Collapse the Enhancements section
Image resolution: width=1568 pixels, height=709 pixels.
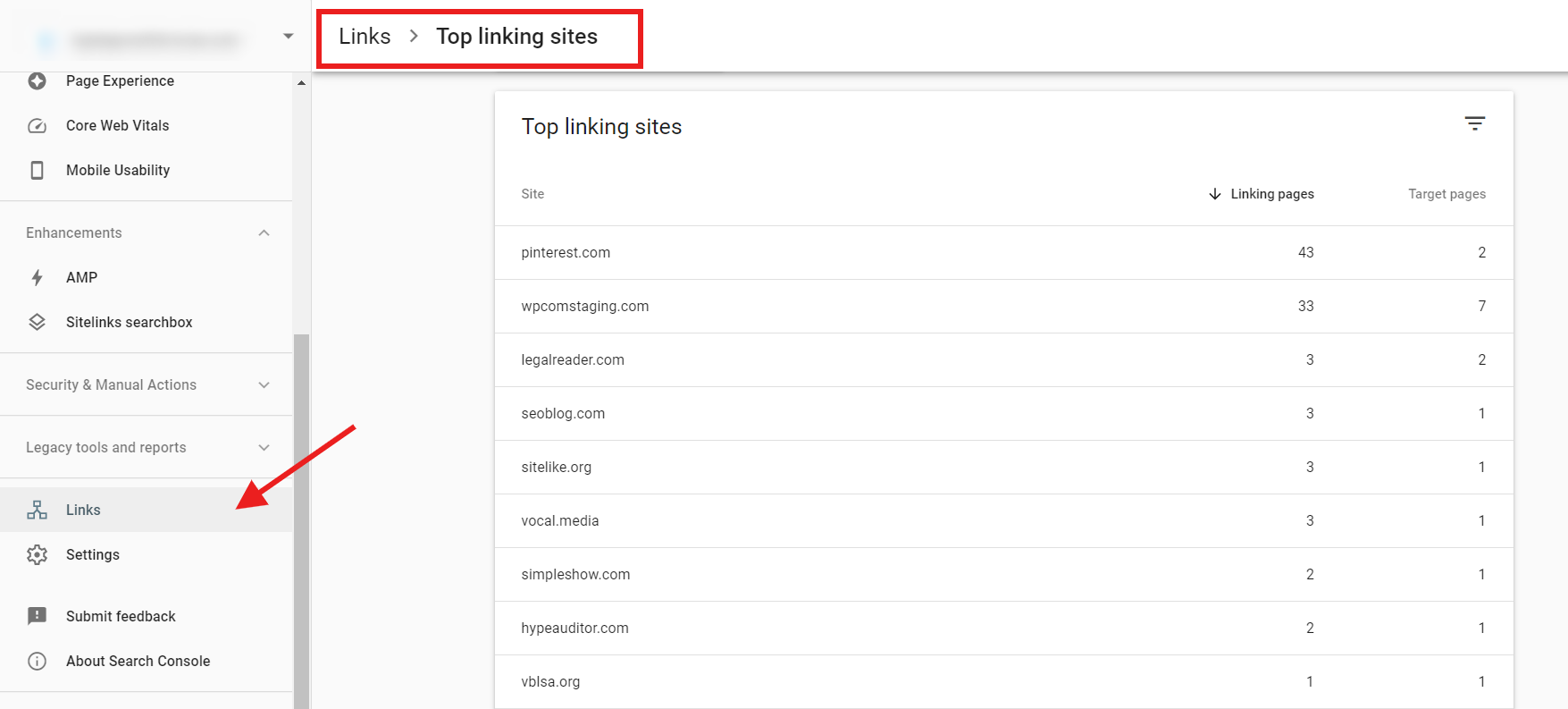(x=264, y=232)
